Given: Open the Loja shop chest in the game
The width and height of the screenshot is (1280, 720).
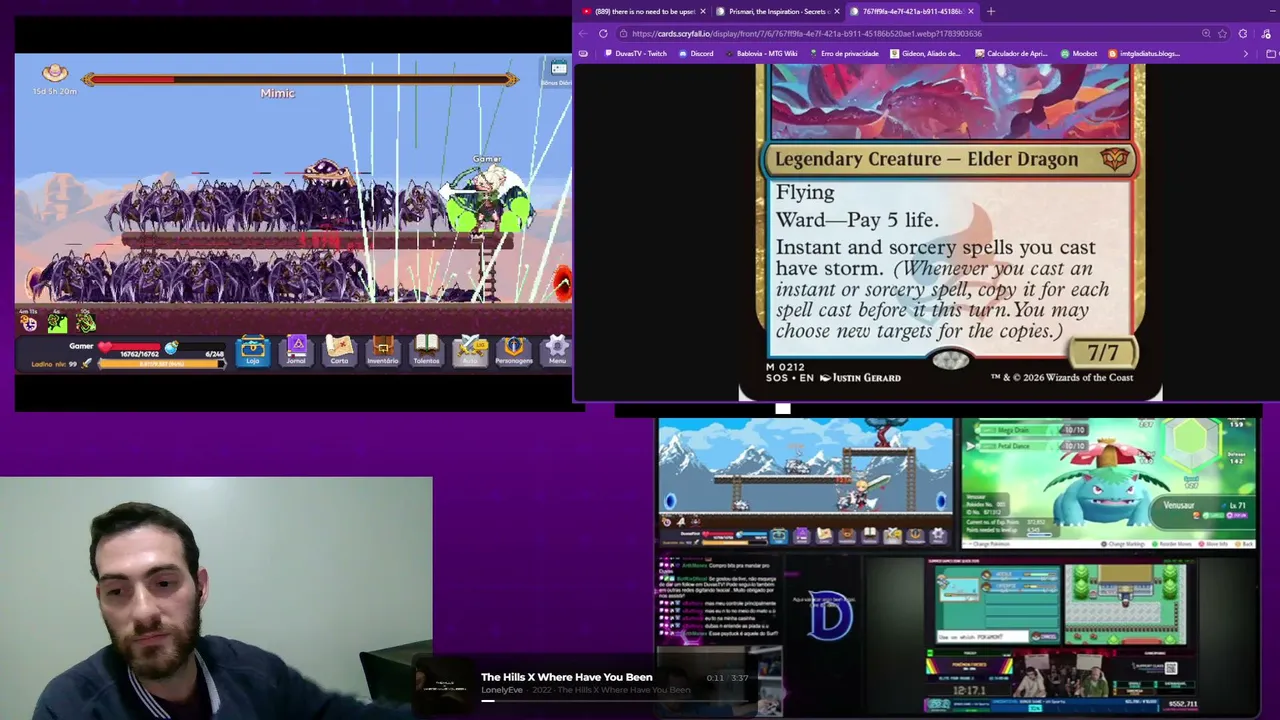Looking at the screenshot, I should (x=253, y=350).
